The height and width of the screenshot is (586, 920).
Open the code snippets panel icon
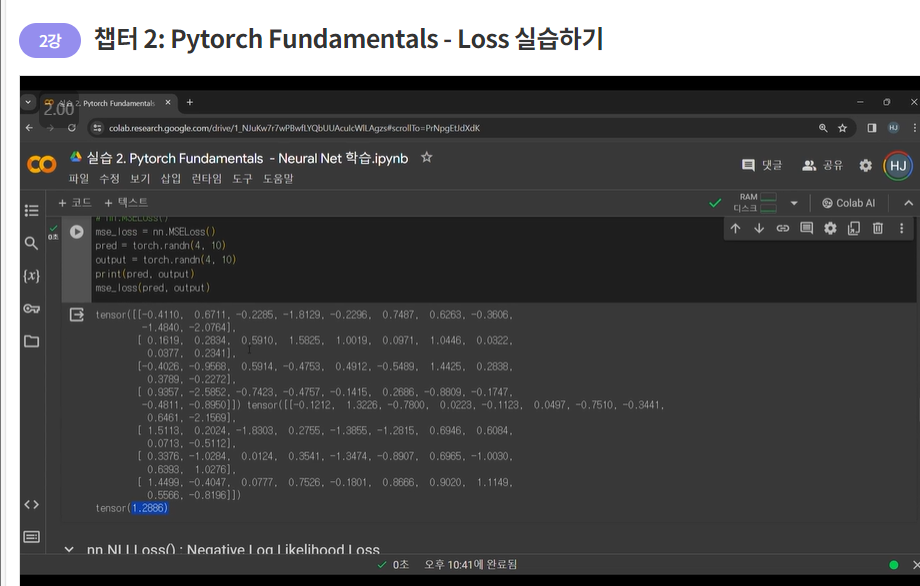pyautogui.click(x=32, y=504)
